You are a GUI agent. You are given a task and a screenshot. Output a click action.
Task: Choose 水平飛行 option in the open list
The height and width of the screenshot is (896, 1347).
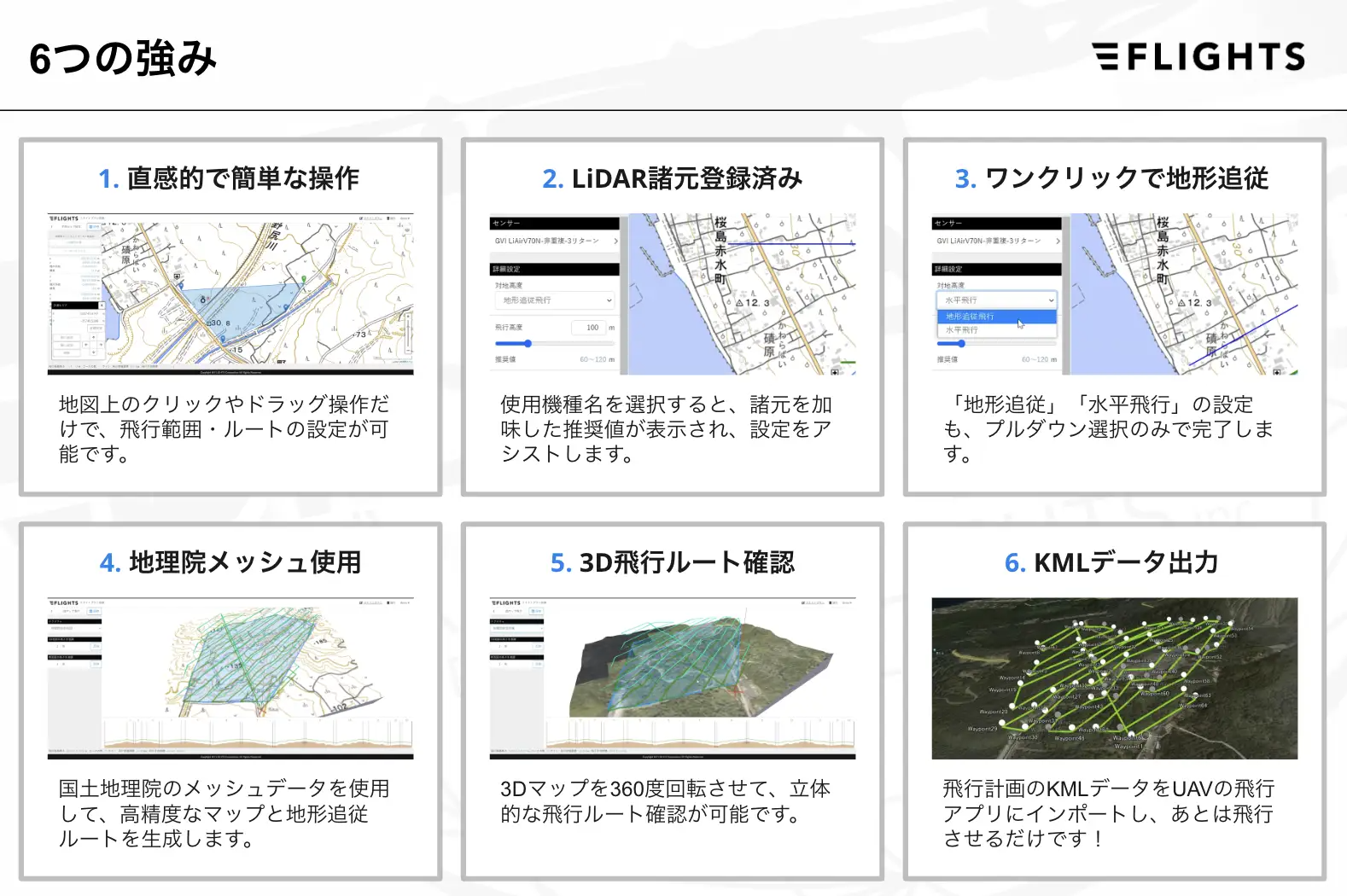tap(996, 329)
